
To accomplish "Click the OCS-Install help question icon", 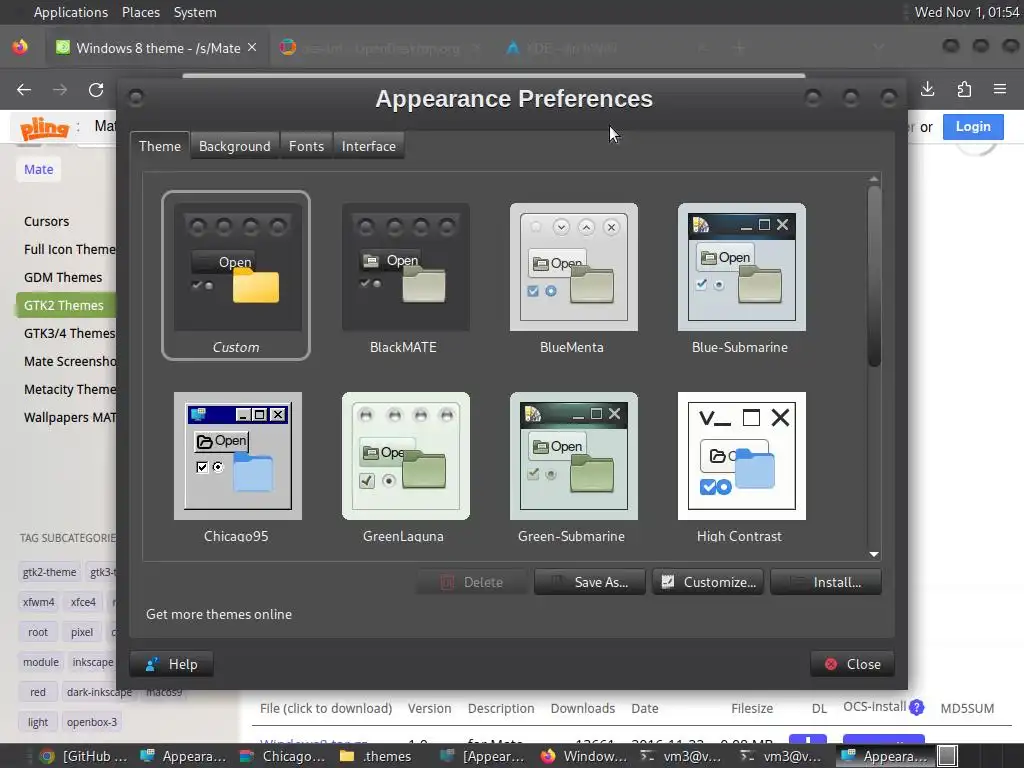I will pos(917,707).
